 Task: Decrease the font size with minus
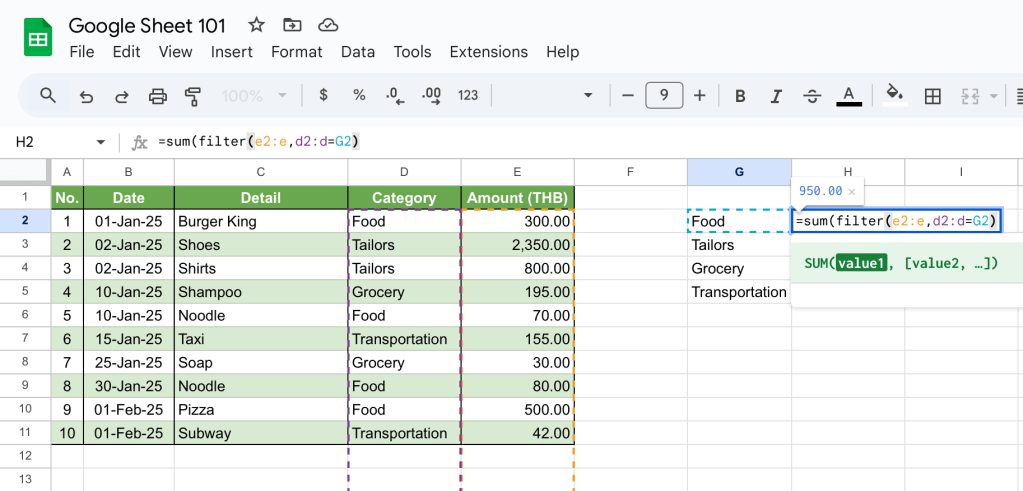pos(628,96)
